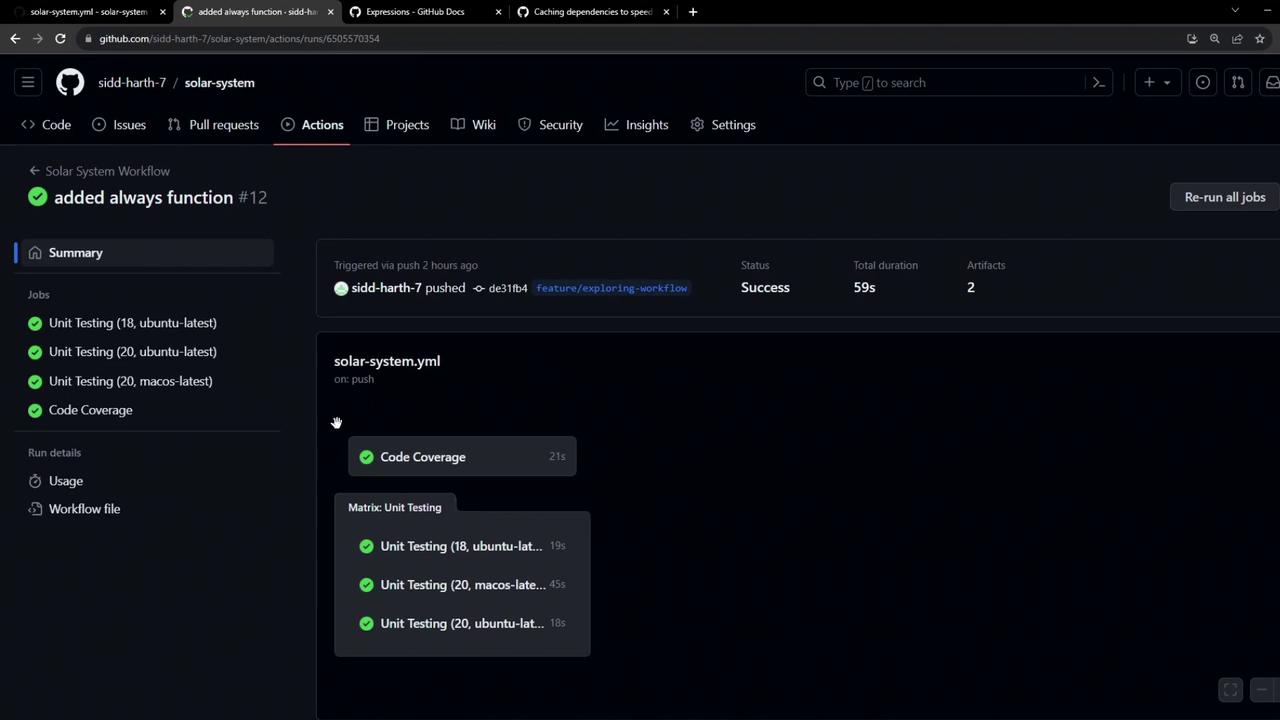
Task: Click the sidd-harth-7 pusher link
Action: coord(386,288)
